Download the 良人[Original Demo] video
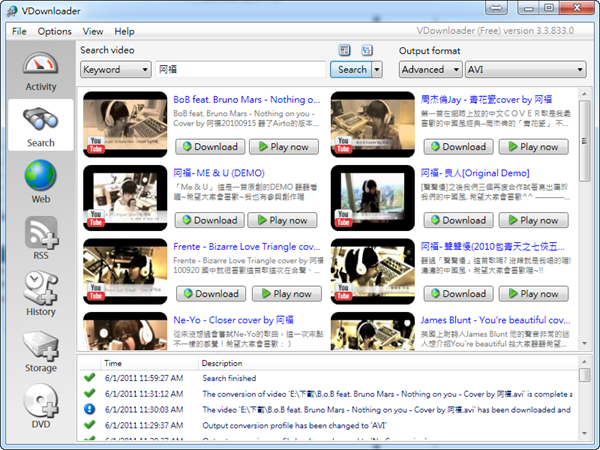The height and width of the screenshot is (450, 600). (x=458, y=220)
